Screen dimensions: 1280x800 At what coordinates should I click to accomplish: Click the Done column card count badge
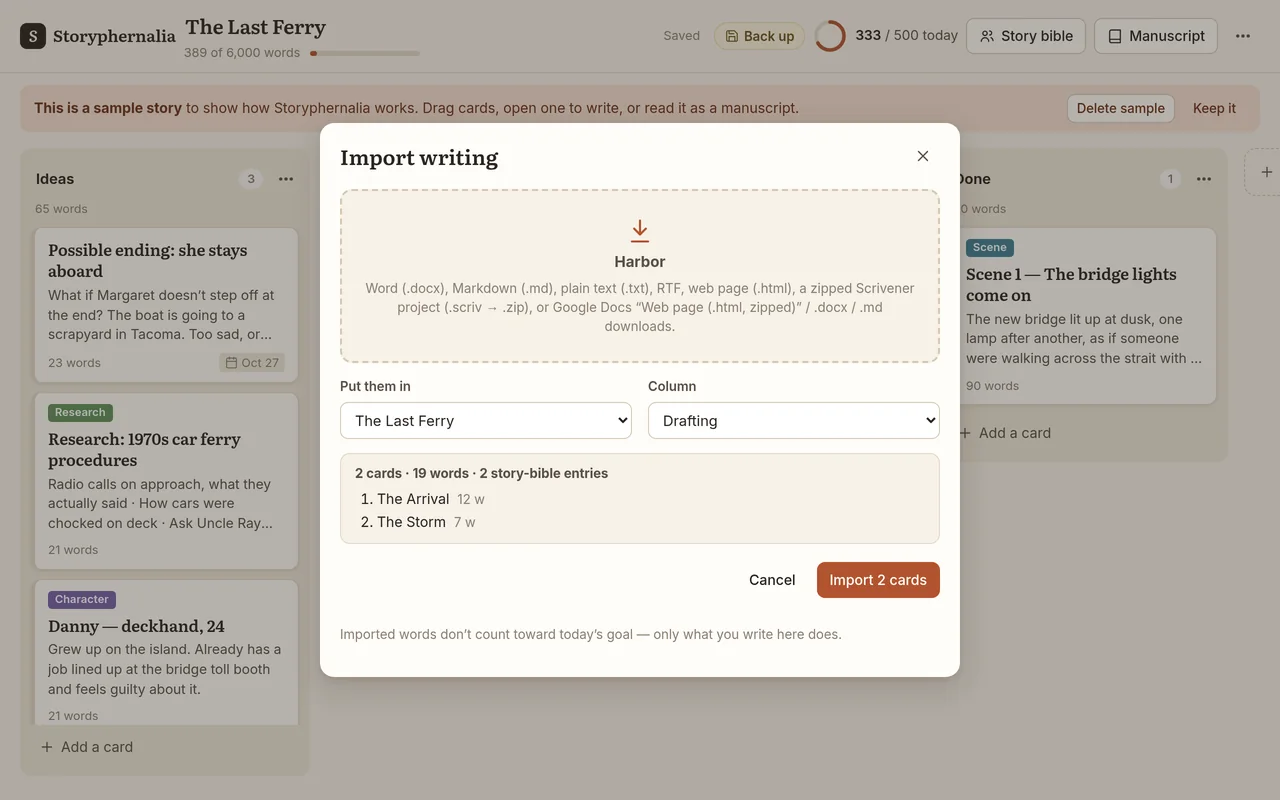[x=1169, y=179]
